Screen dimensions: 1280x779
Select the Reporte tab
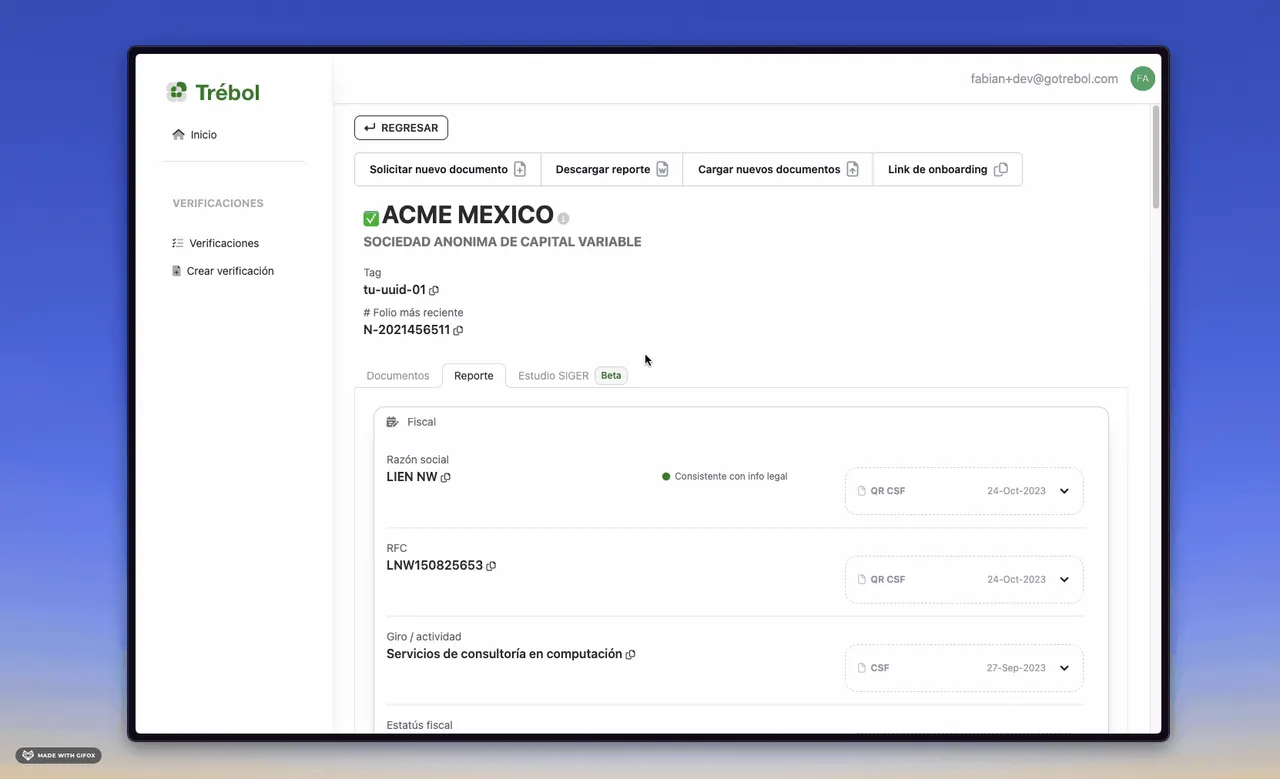point(474,376)
